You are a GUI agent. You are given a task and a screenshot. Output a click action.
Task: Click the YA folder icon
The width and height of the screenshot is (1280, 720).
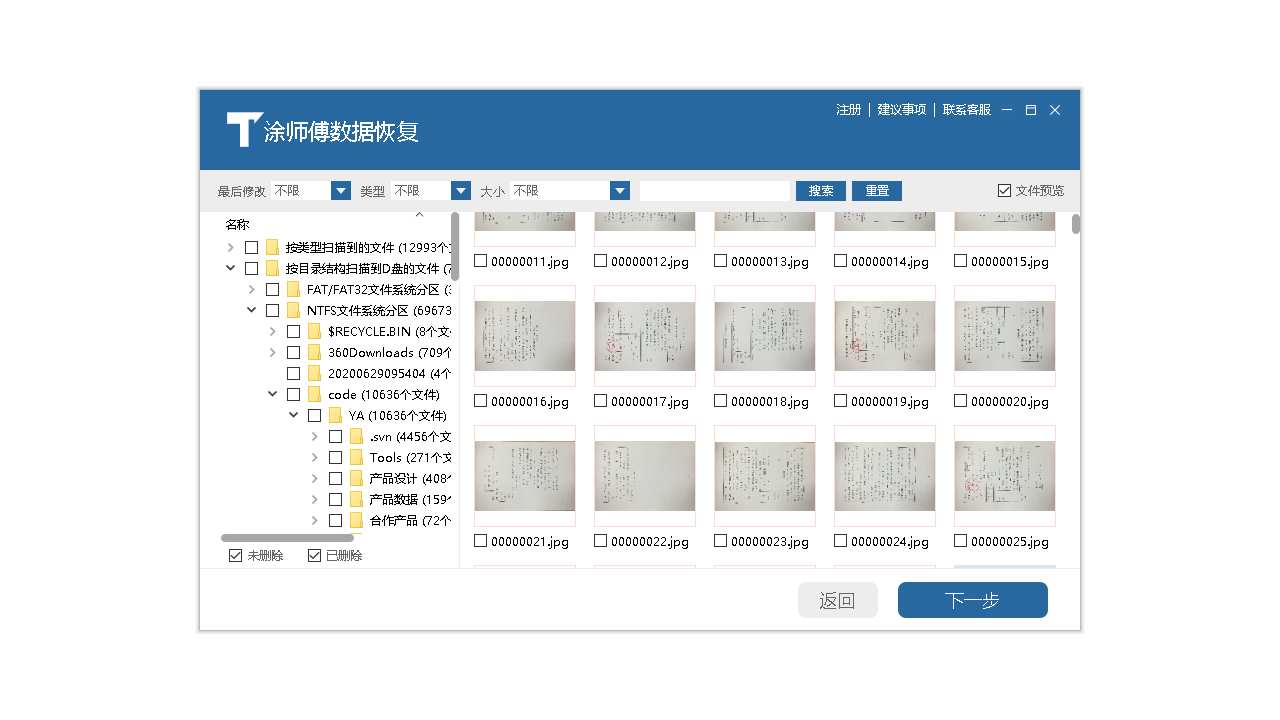tap(335, 414)
